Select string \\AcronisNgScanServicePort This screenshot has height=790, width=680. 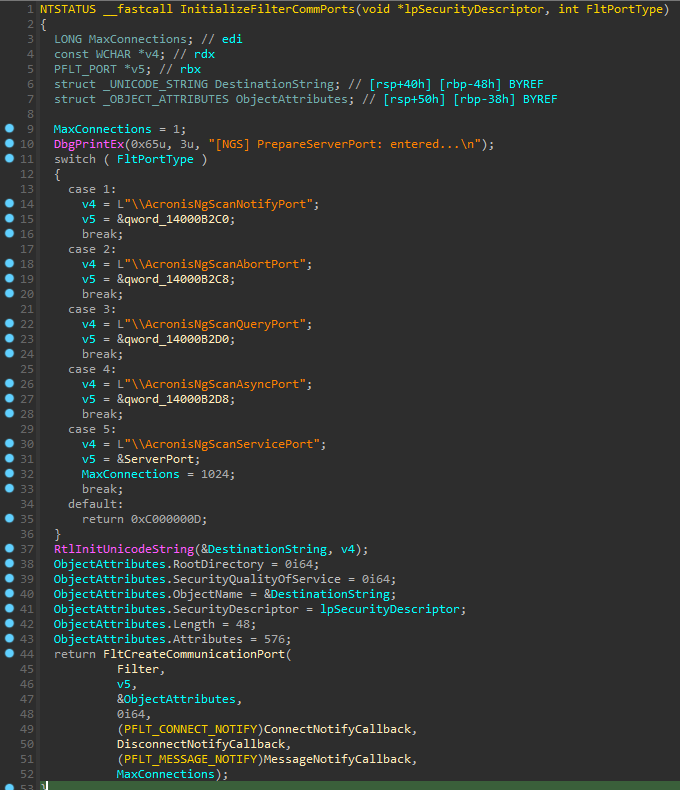click(x=222, y=444)
